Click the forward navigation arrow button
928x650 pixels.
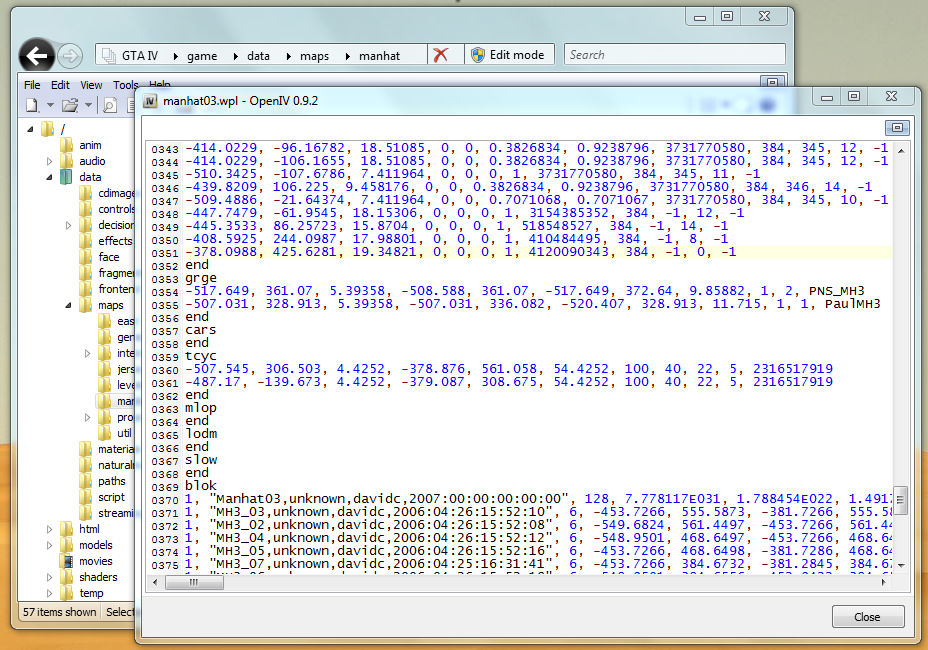click(70, 55)
